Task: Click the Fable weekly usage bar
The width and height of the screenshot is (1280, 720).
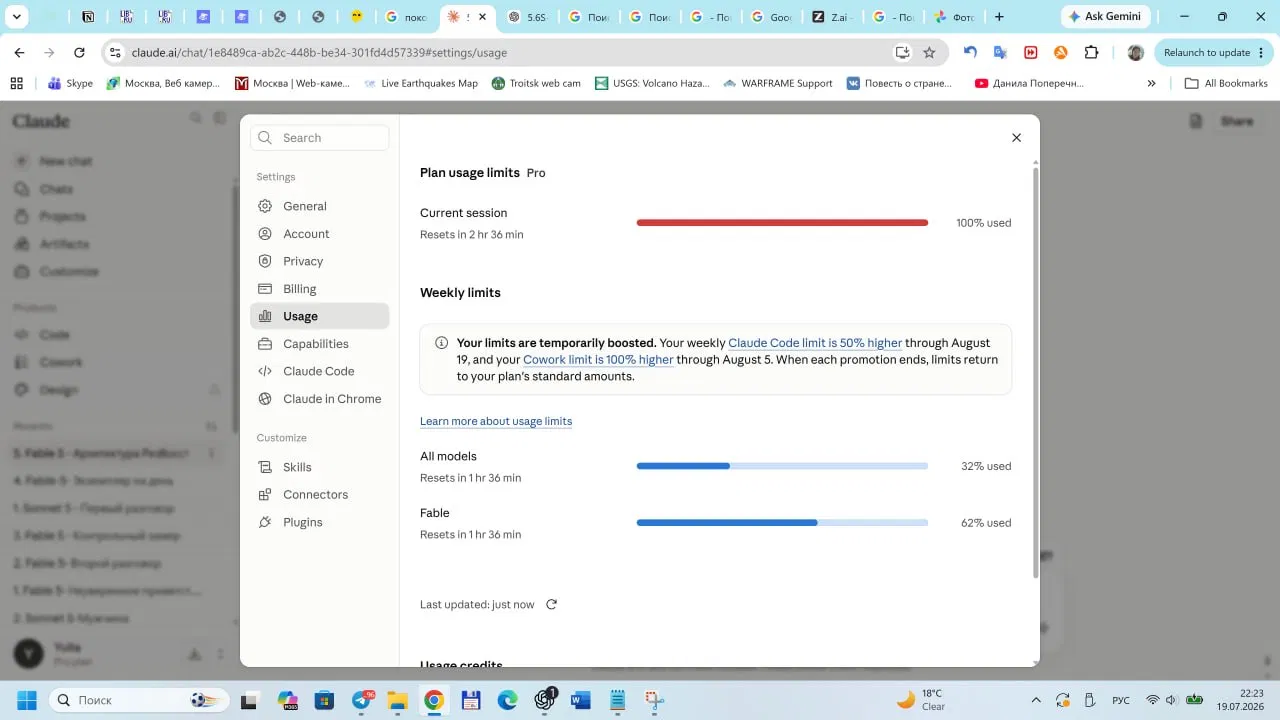Action: click(782, 523)
